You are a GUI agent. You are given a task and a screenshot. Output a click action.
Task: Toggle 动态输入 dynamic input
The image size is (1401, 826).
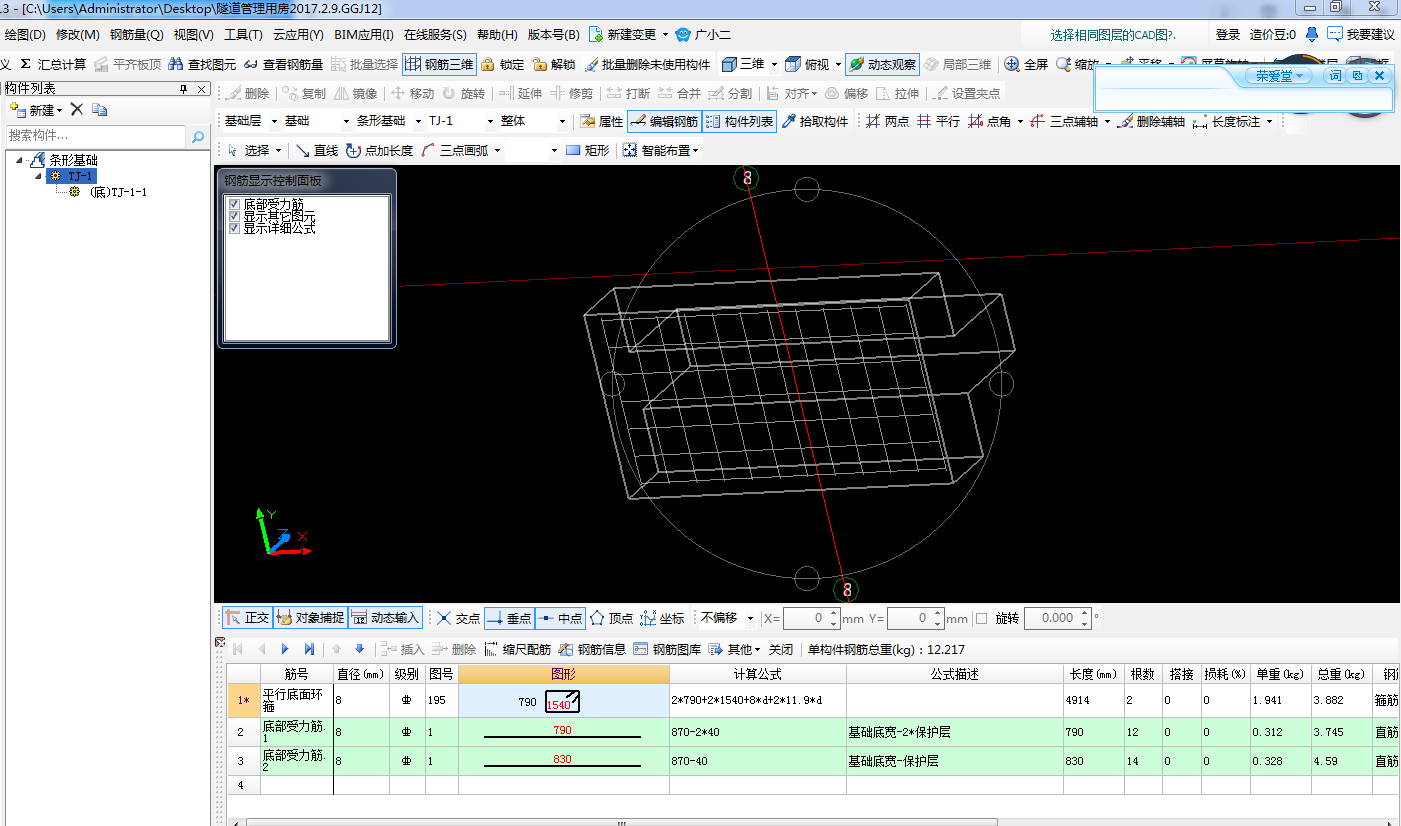[385, 618]
